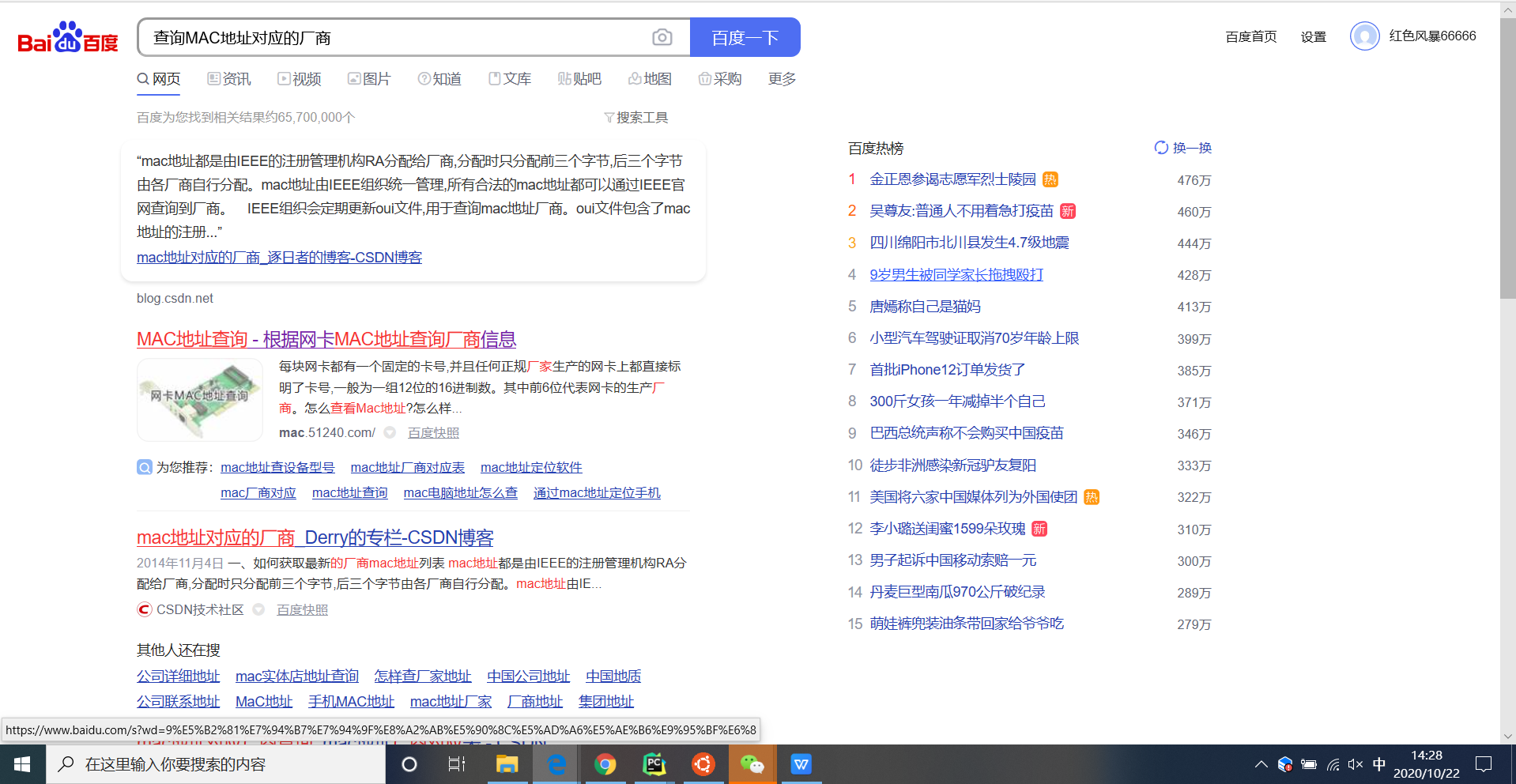1516x784 pixels.
Task: Open username 红色风暴66666 profile
Action: 1432,36
